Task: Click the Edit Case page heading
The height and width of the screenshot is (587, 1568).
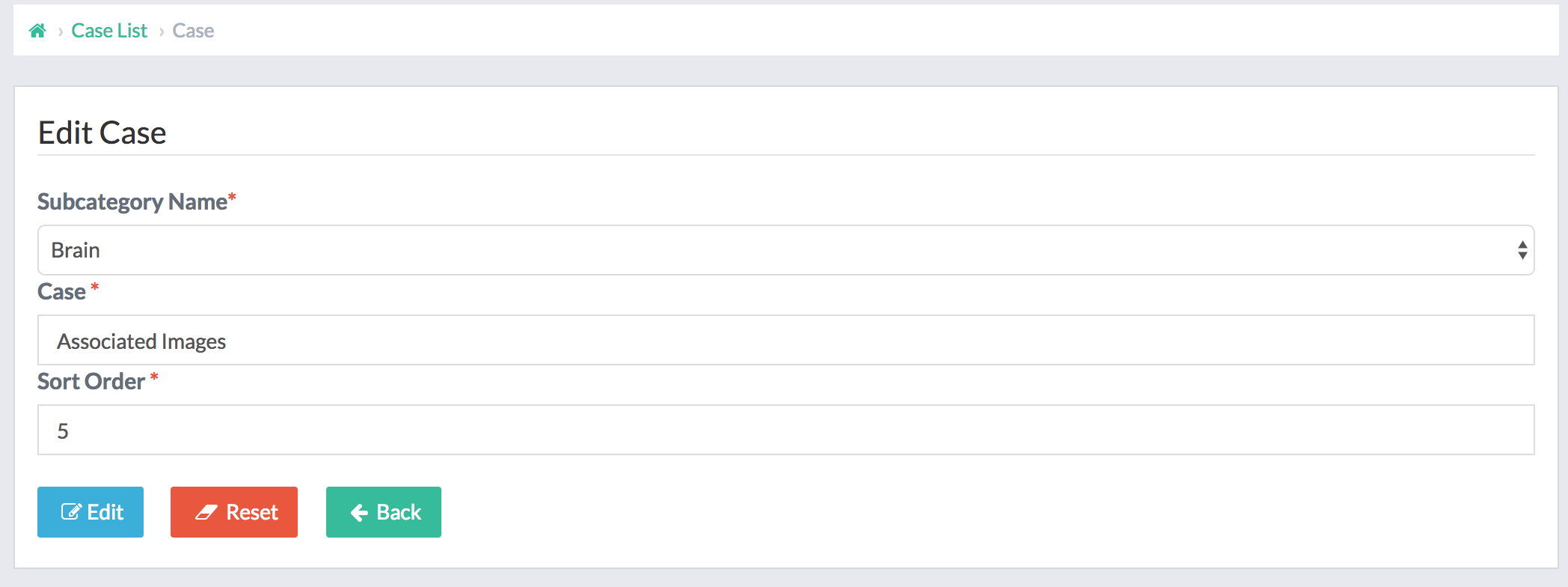Action: click(x=102, y=133)
